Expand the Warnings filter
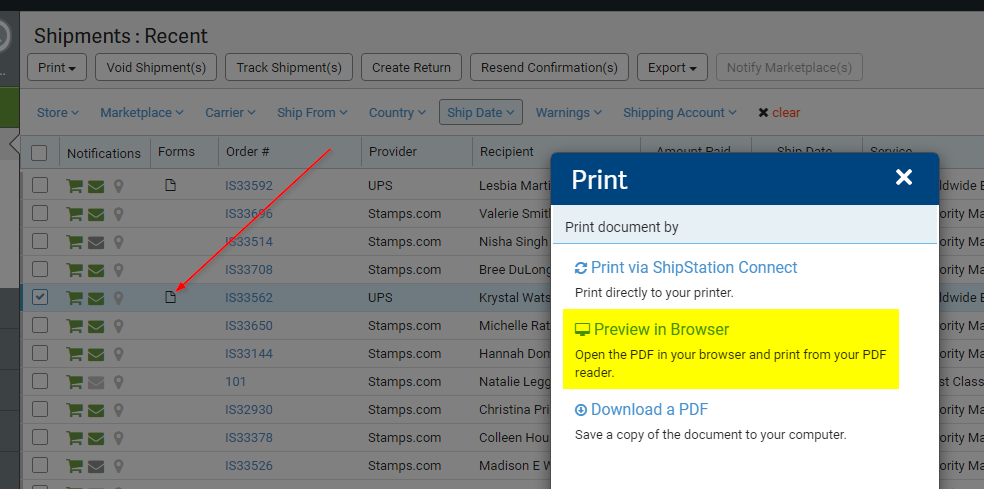Screen dimensions: 984x489 pos(569,113)
